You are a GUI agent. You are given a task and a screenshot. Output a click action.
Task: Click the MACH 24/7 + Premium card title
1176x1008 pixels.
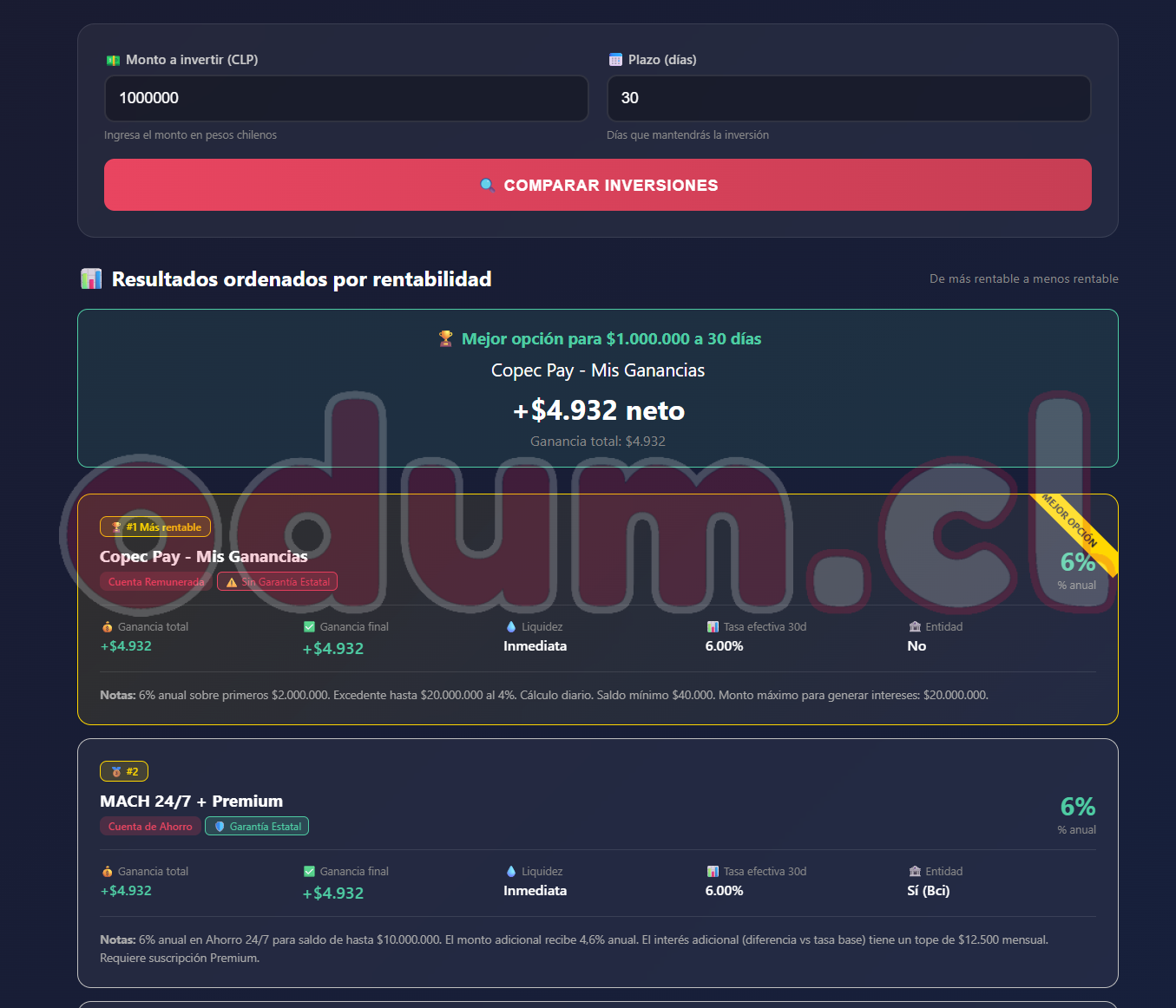pos(191,802)
